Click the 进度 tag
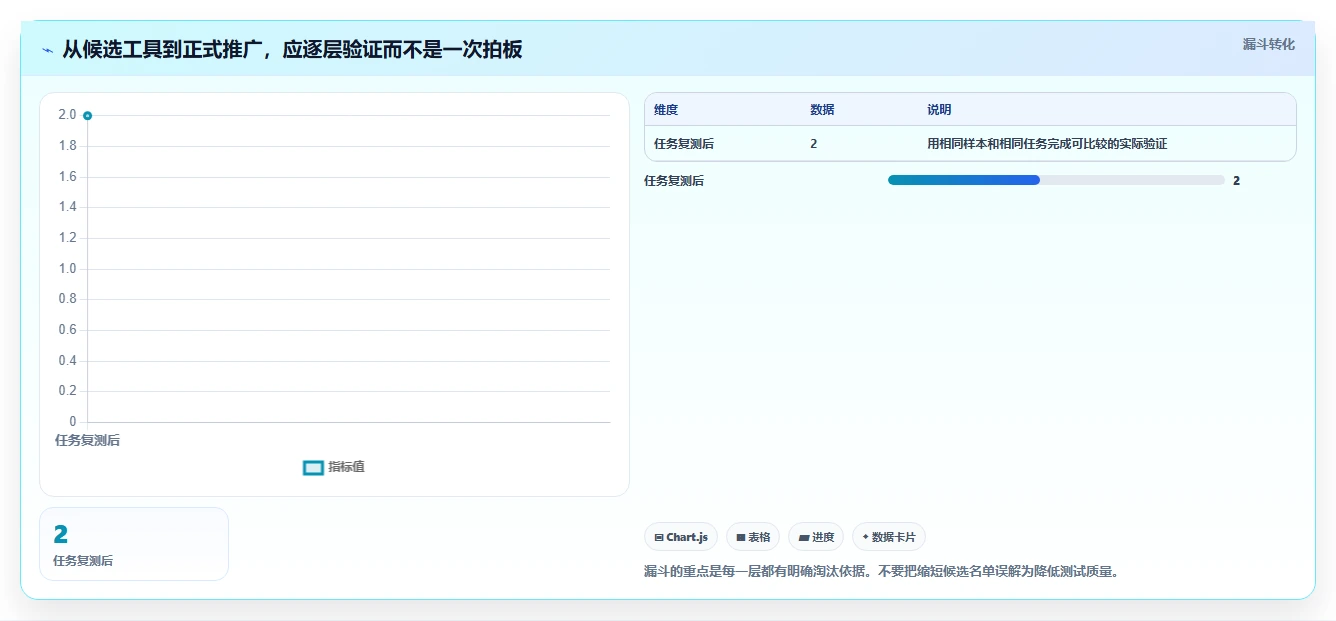Image resolution: width=1336 pixels, height=621 pixels. tap(816, 537)
